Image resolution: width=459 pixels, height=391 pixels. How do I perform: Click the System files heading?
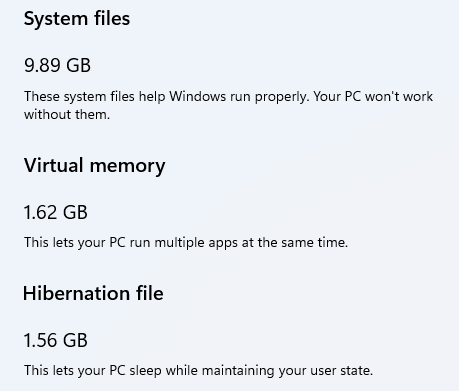coord(77,19)
